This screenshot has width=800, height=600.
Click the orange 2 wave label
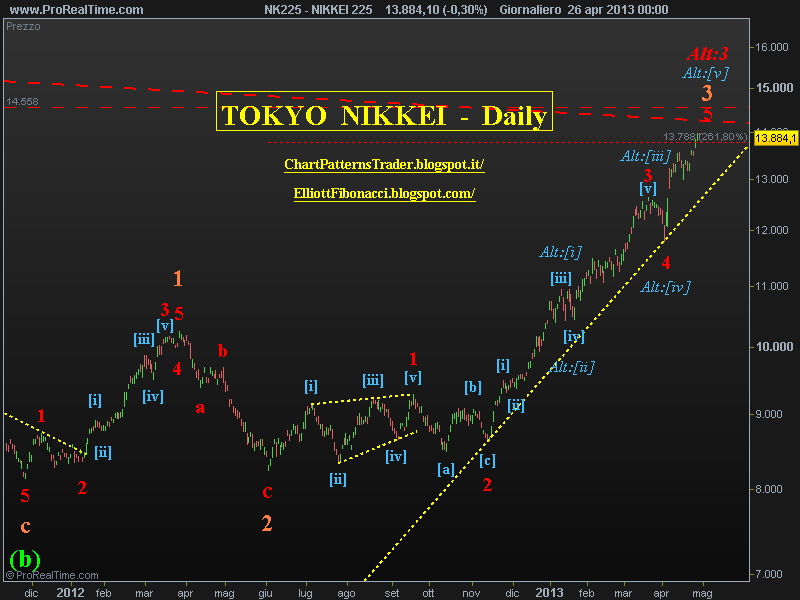pyautogui.click(x=267, y=523)
